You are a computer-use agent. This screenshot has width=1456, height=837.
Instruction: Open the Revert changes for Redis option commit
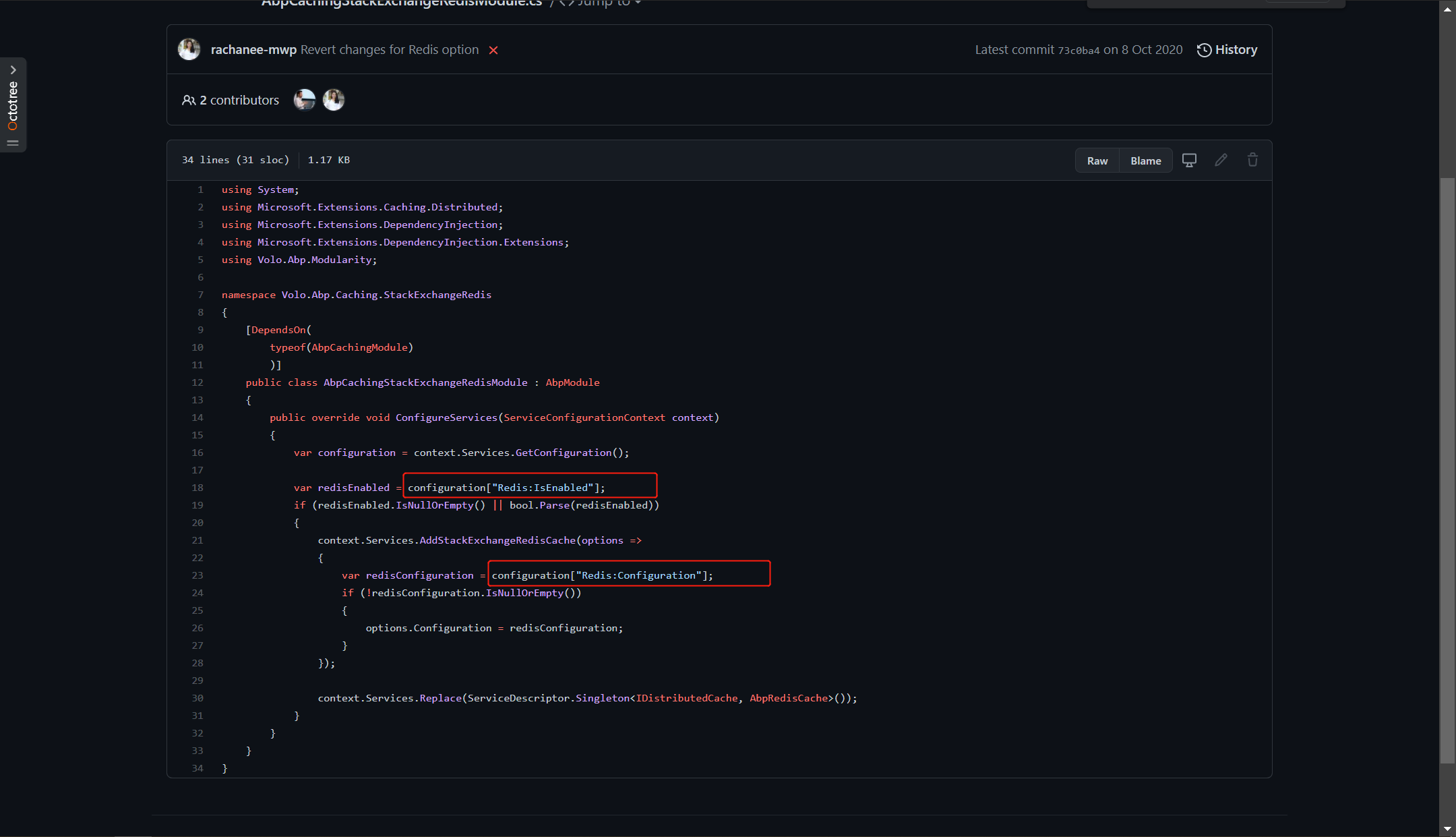pyautogui.click(x=390, y=50)
